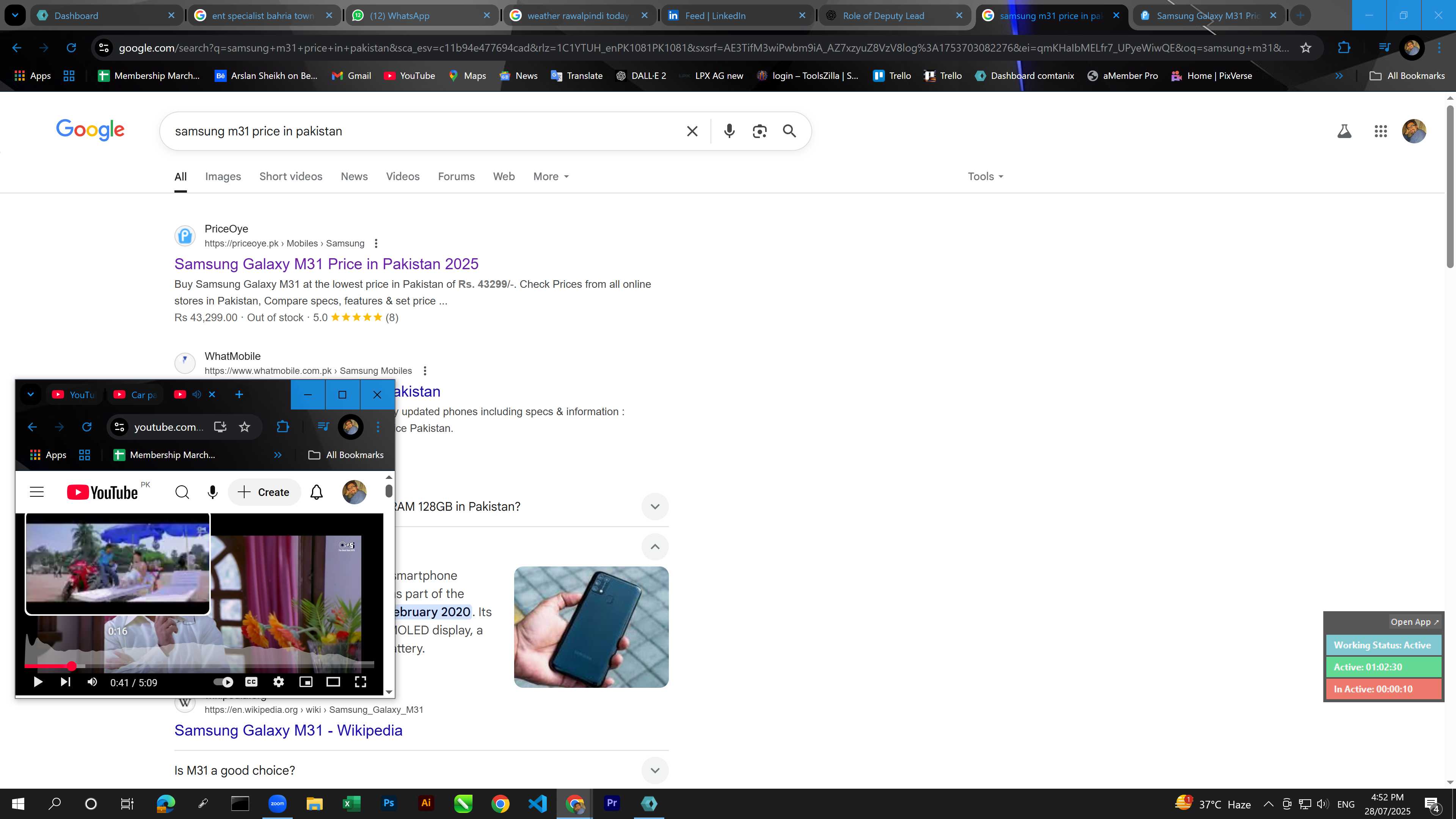This screenshot has width=1456, height=819.
Task: Switch to Feed LinkedIn browser tab
Action: pos(737,15)
